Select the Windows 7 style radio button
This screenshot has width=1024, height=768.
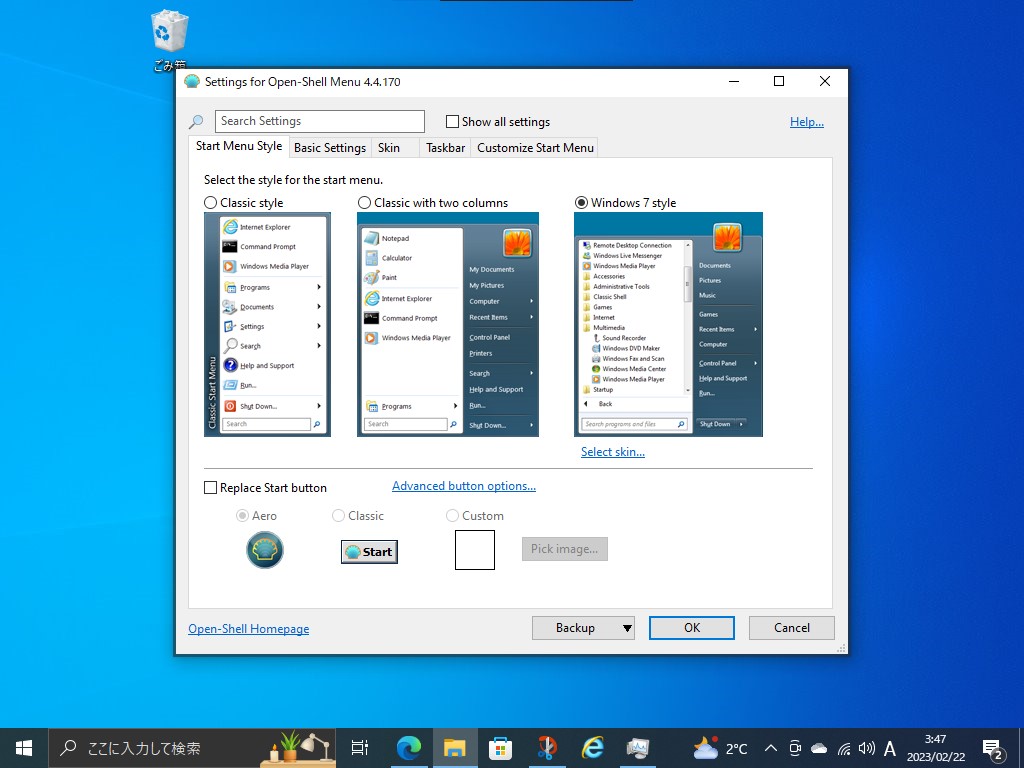[x=581, y=202]
